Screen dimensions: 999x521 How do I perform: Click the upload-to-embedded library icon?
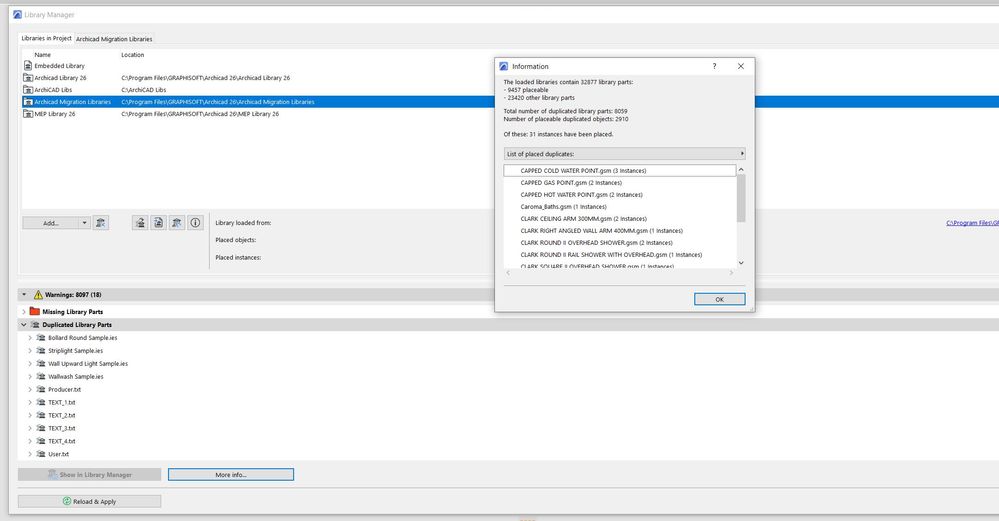[x=140, y=223]
